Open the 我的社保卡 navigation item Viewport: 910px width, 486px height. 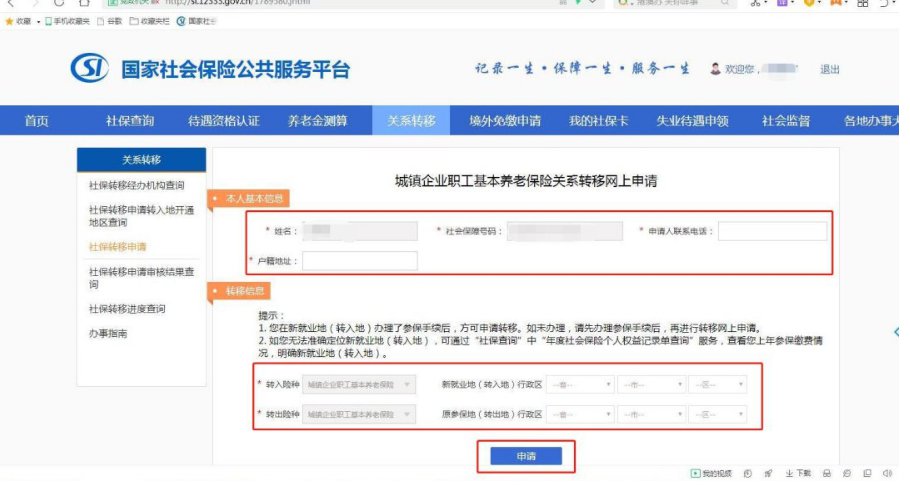coord(599,121)
